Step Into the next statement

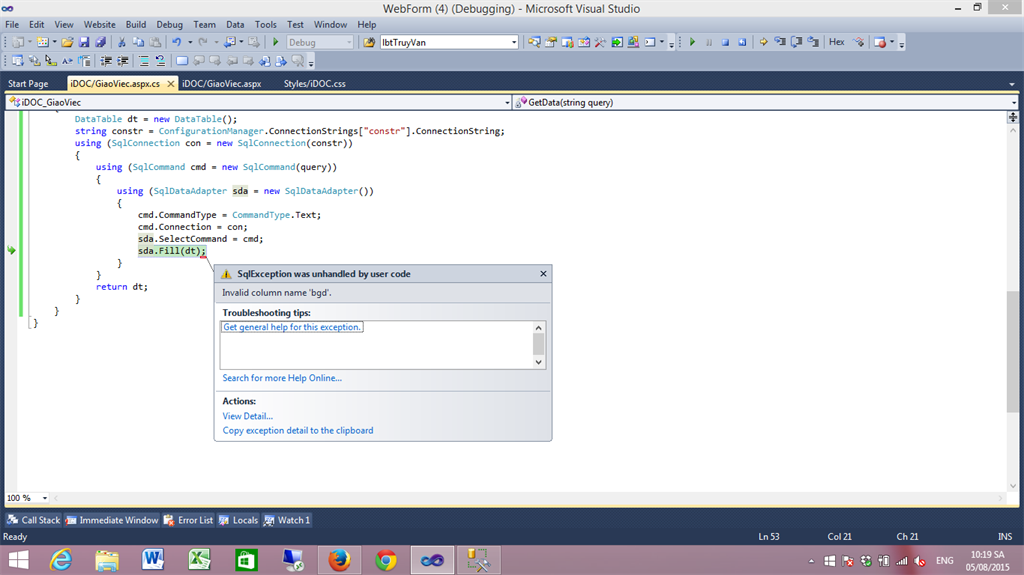pyautogui.click(x=780, y=42)
